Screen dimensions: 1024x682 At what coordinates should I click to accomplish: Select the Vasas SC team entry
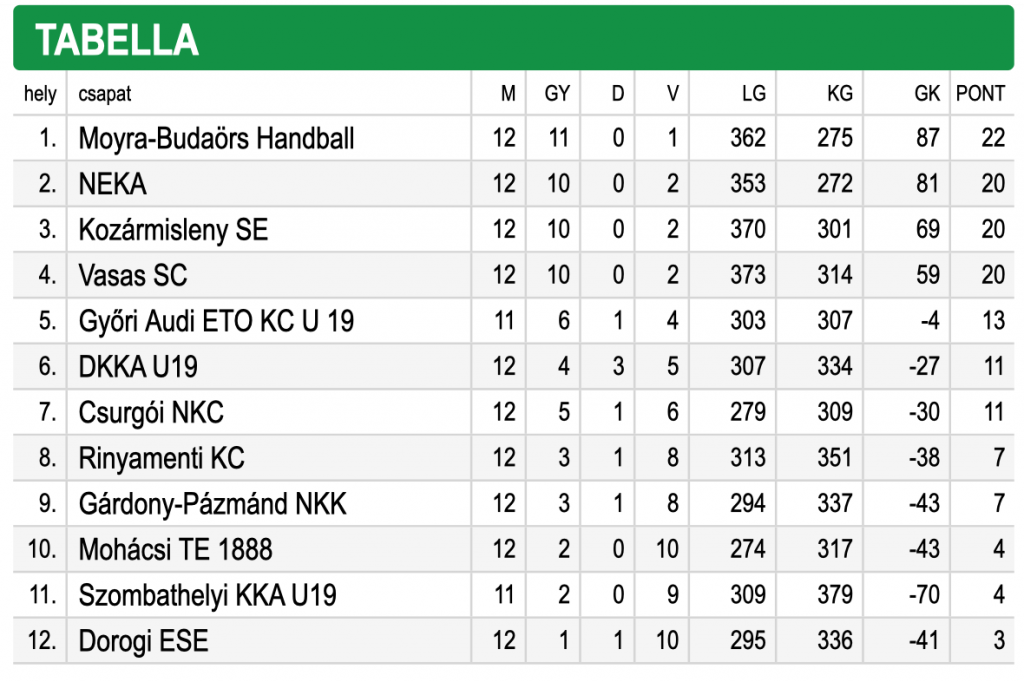(133, 276)
